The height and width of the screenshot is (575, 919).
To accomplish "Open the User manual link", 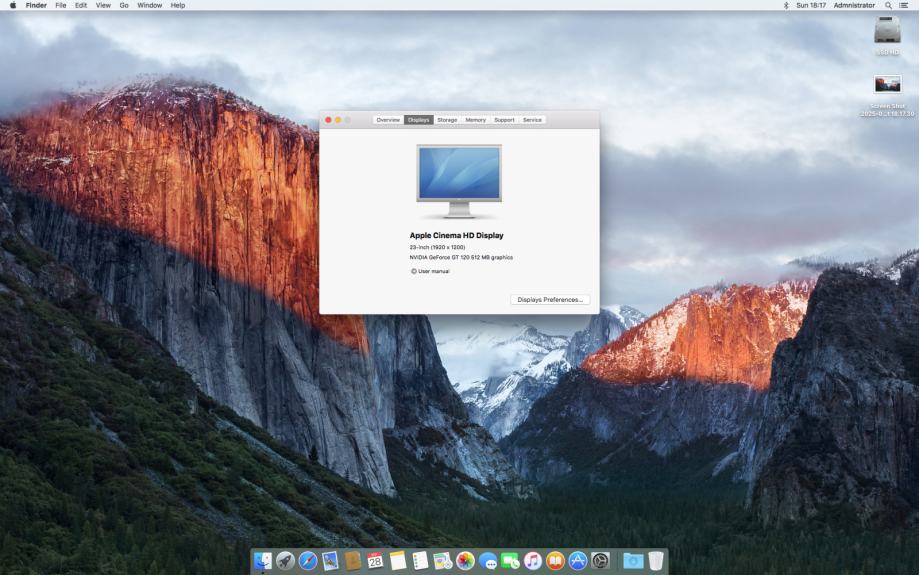I will pos(433,271).
